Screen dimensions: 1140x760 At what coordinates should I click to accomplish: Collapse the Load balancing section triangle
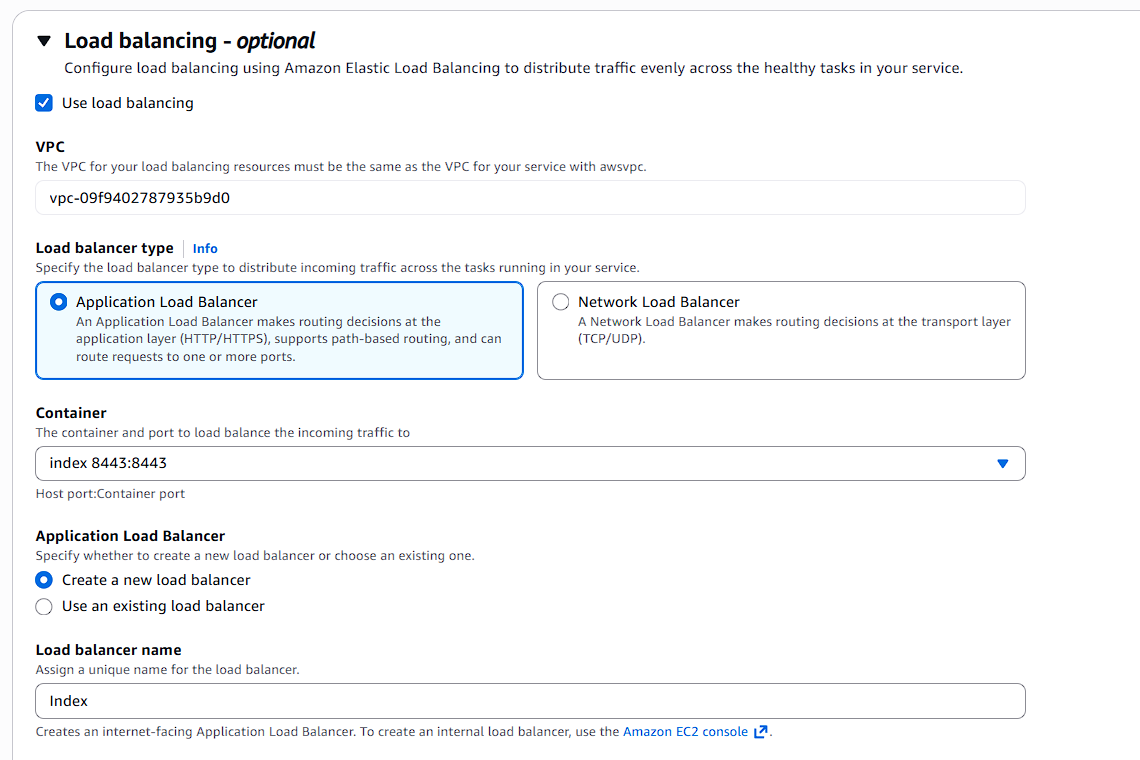pos(43,41)
